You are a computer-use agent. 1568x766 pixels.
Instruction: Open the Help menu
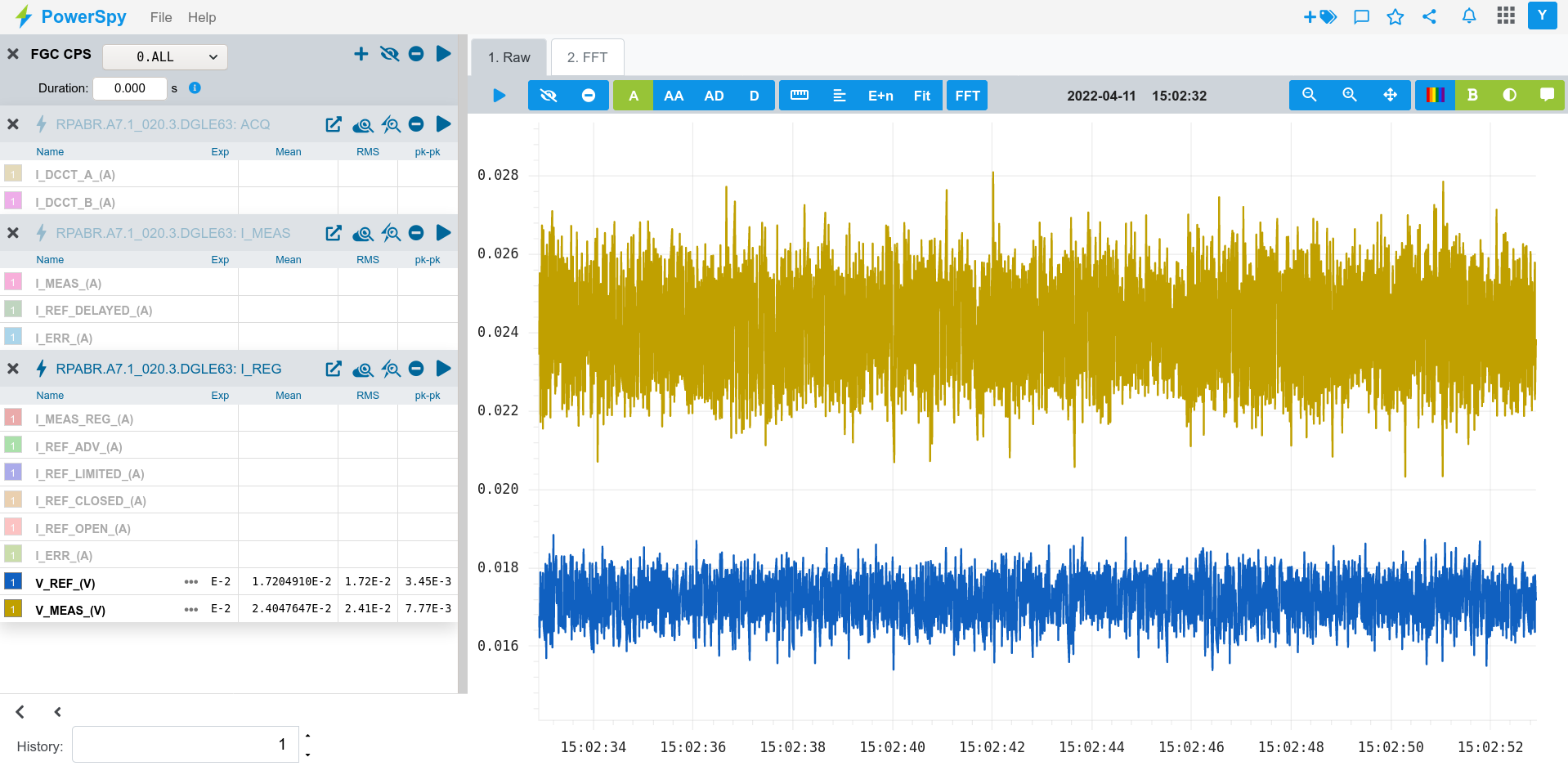tap(202, 17)
